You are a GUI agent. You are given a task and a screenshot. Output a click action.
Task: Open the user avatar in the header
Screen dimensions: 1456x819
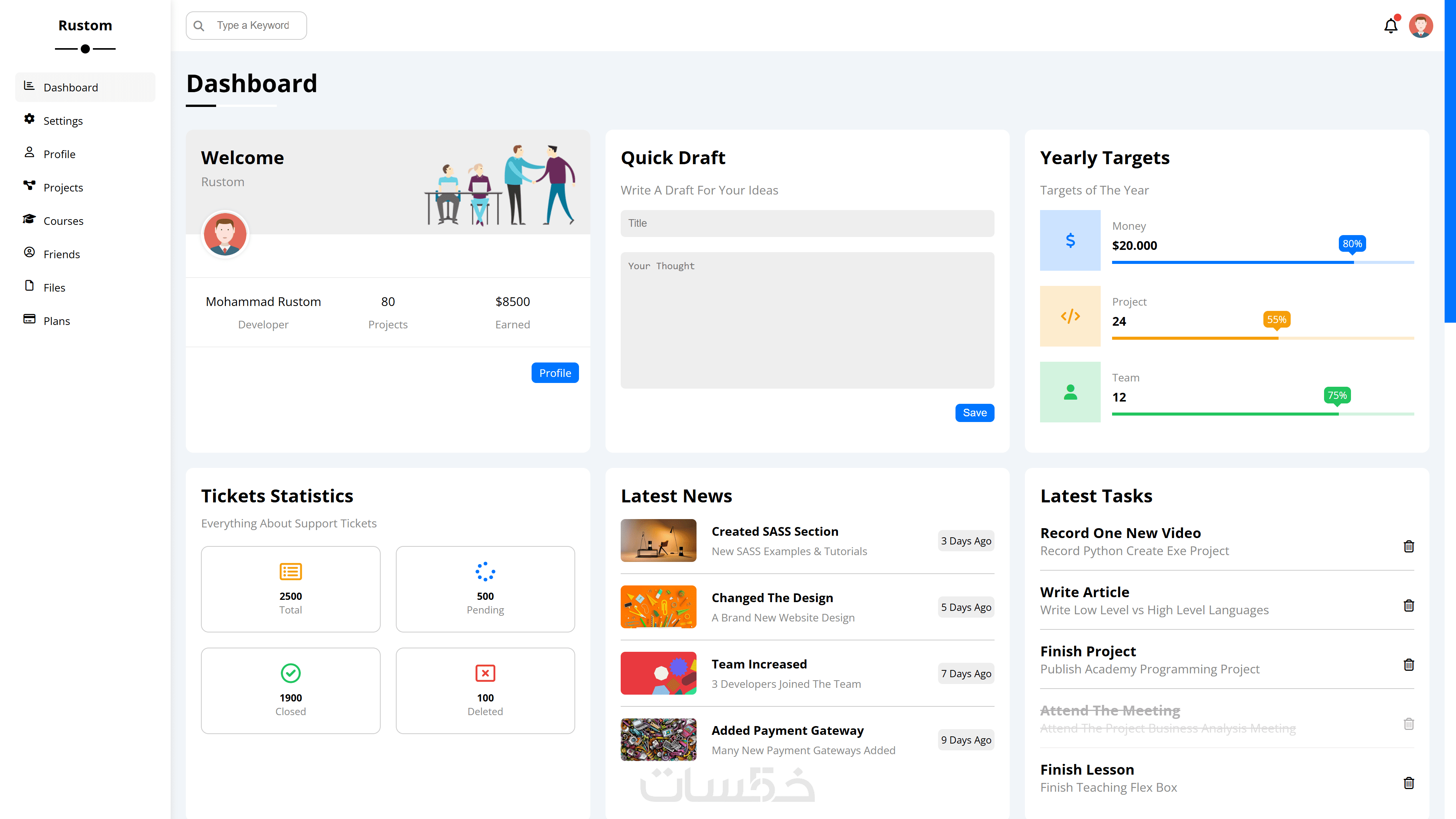click(x=1420, y=26)
